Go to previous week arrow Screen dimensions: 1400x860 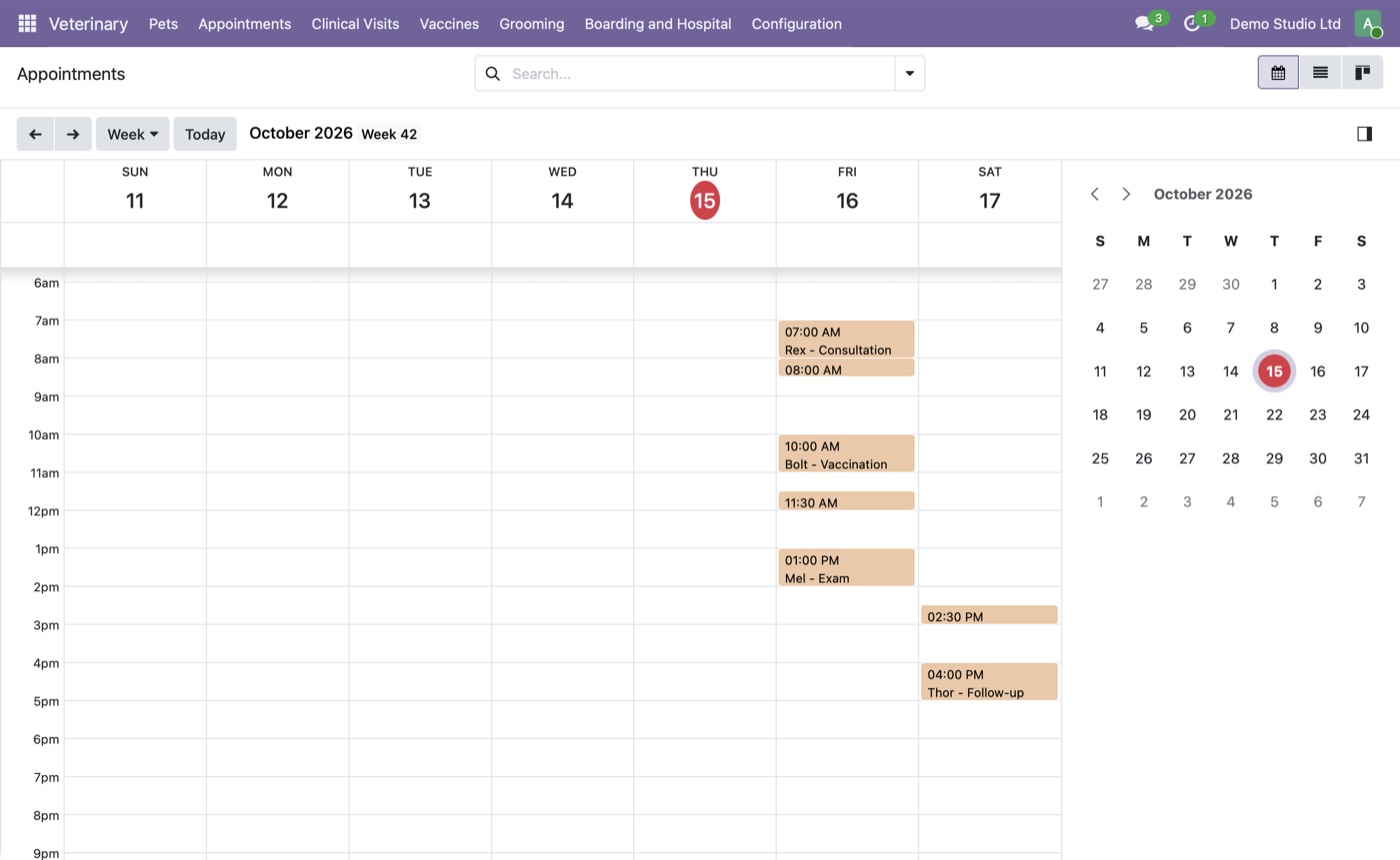[35, 134]
